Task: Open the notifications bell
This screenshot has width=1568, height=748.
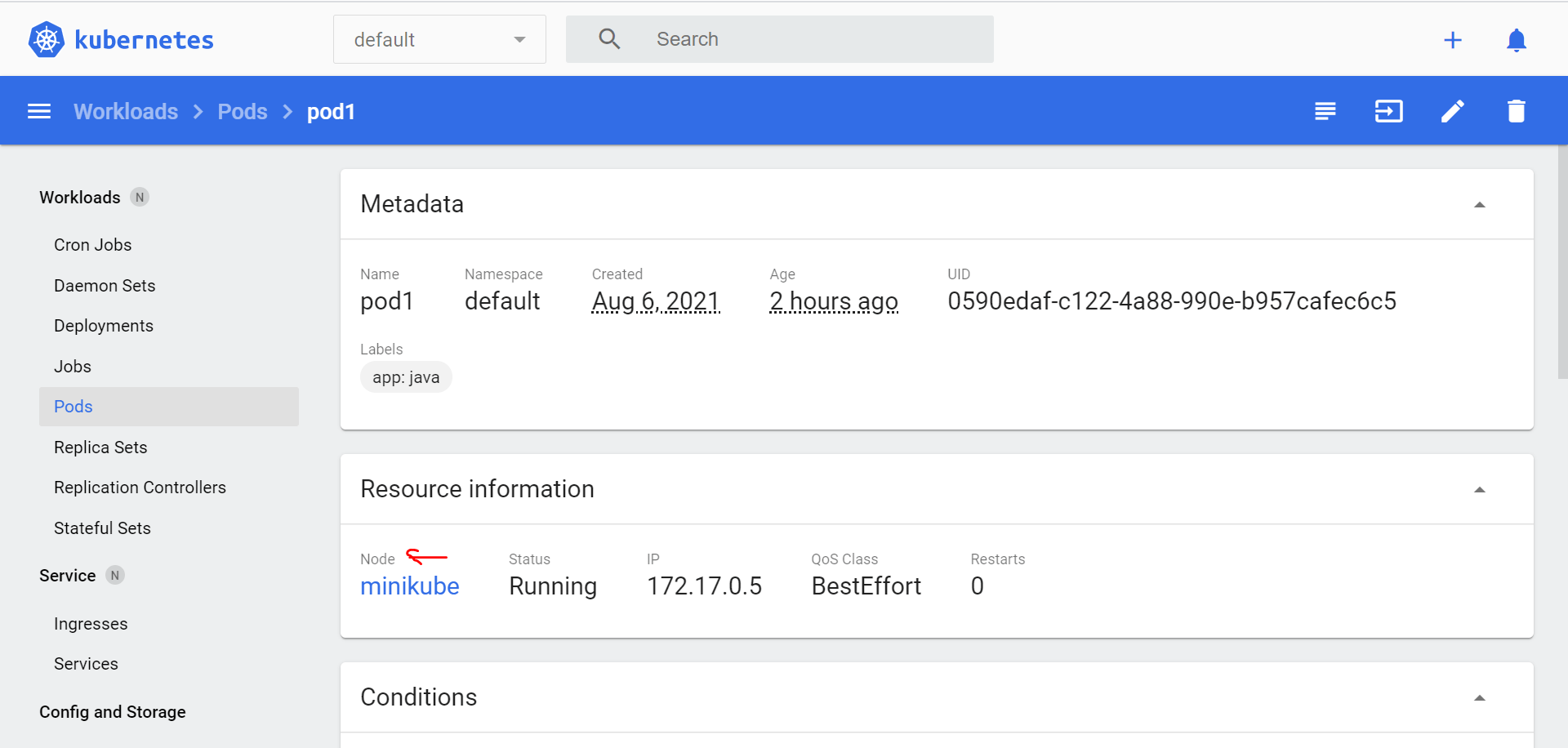Action: click(x=1516, y=40)
